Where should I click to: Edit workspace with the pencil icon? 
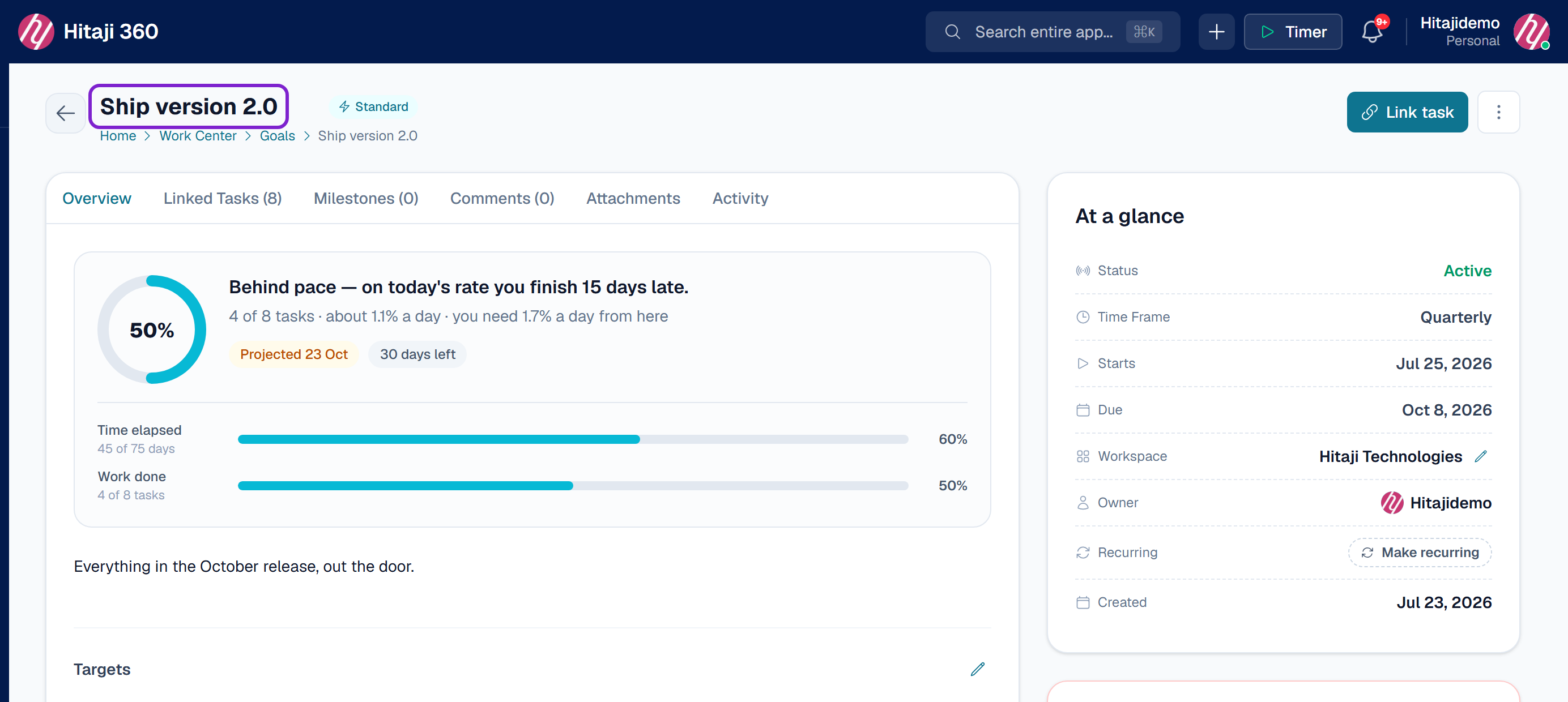pos(1481,456)
